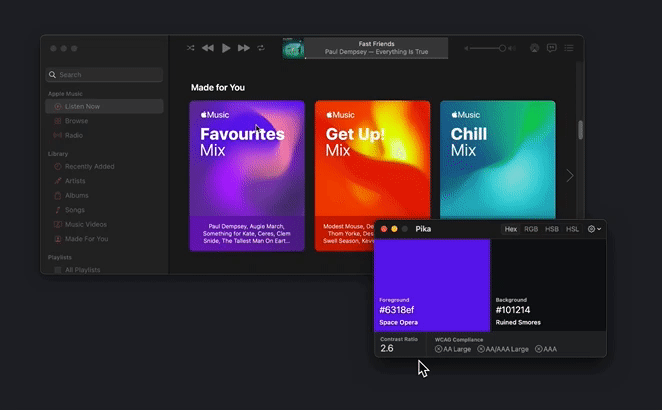The image size is (662, 410).
Task: Open the Favourites Mix card
Action: coord(247,175)
